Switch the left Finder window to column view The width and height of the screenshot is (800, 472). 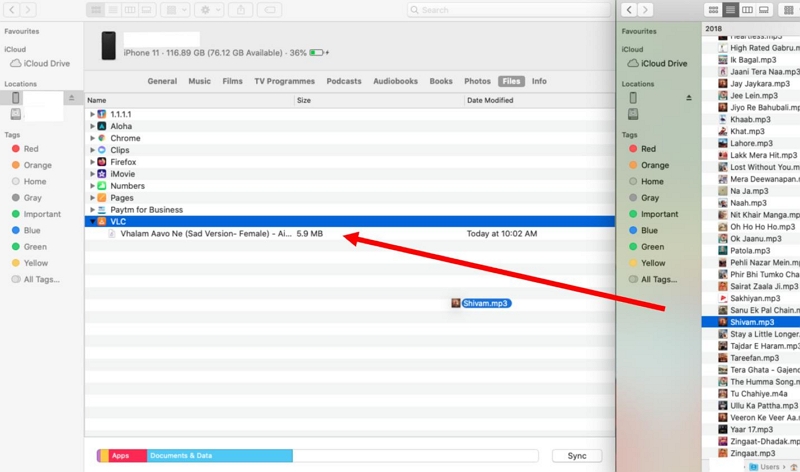[x=130, y=10]
